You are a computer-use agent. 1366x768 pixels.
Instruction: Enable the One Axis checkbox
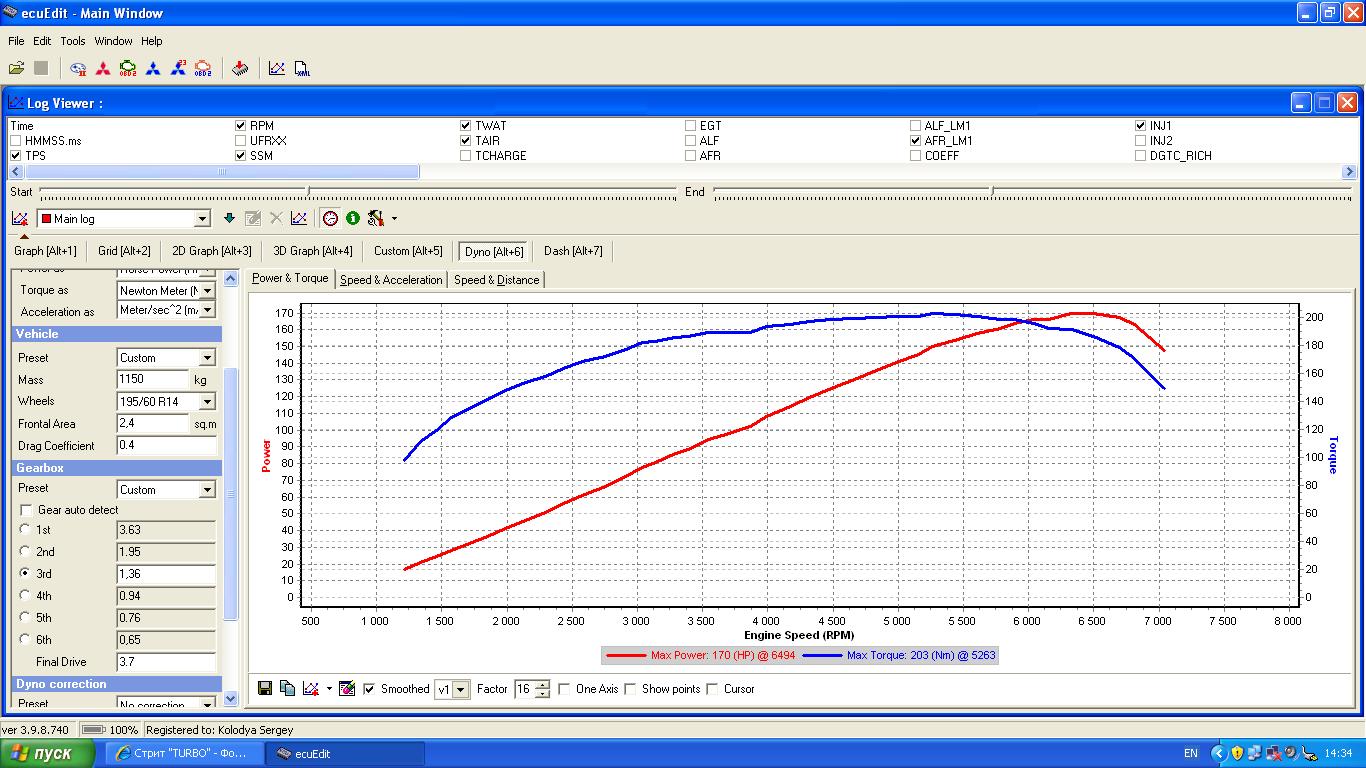pos(564,689)
